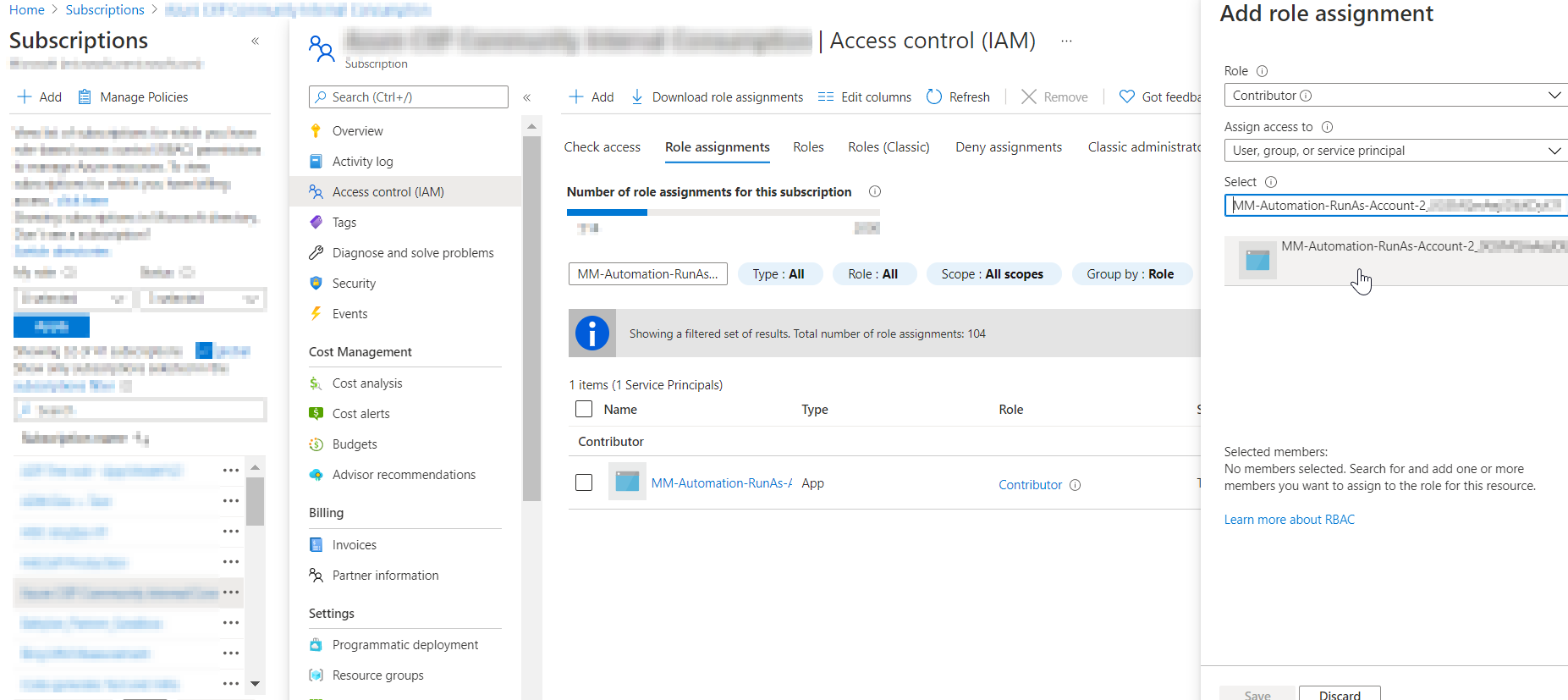Click the Discard button
The width and height of the screenshot is (1568, 700).
click(x=1340, y=693)
